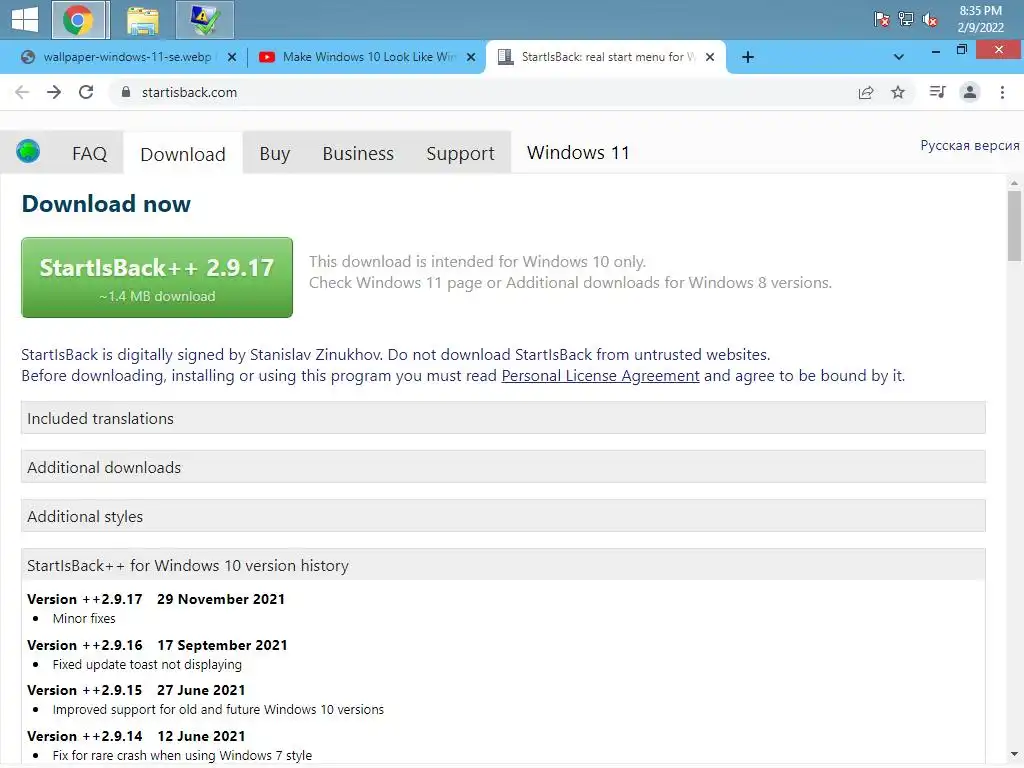Open the Chrome profile avatar
Image resolution: width=1024 pixels, height=768 pixels.
coord(970,92)
